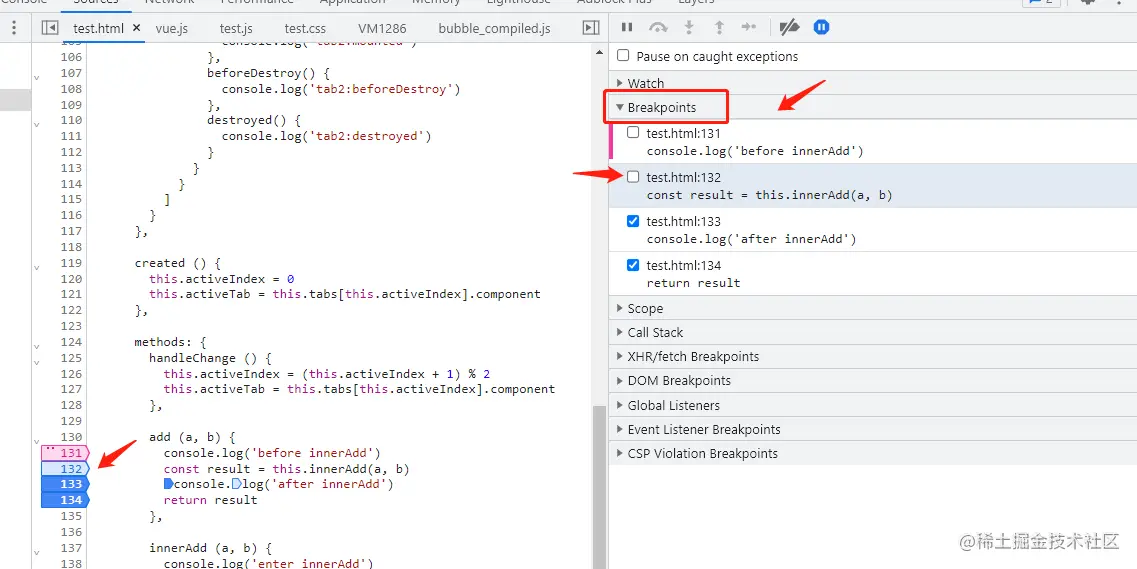Click breakpoint marker on line 131

pos(65,453)
